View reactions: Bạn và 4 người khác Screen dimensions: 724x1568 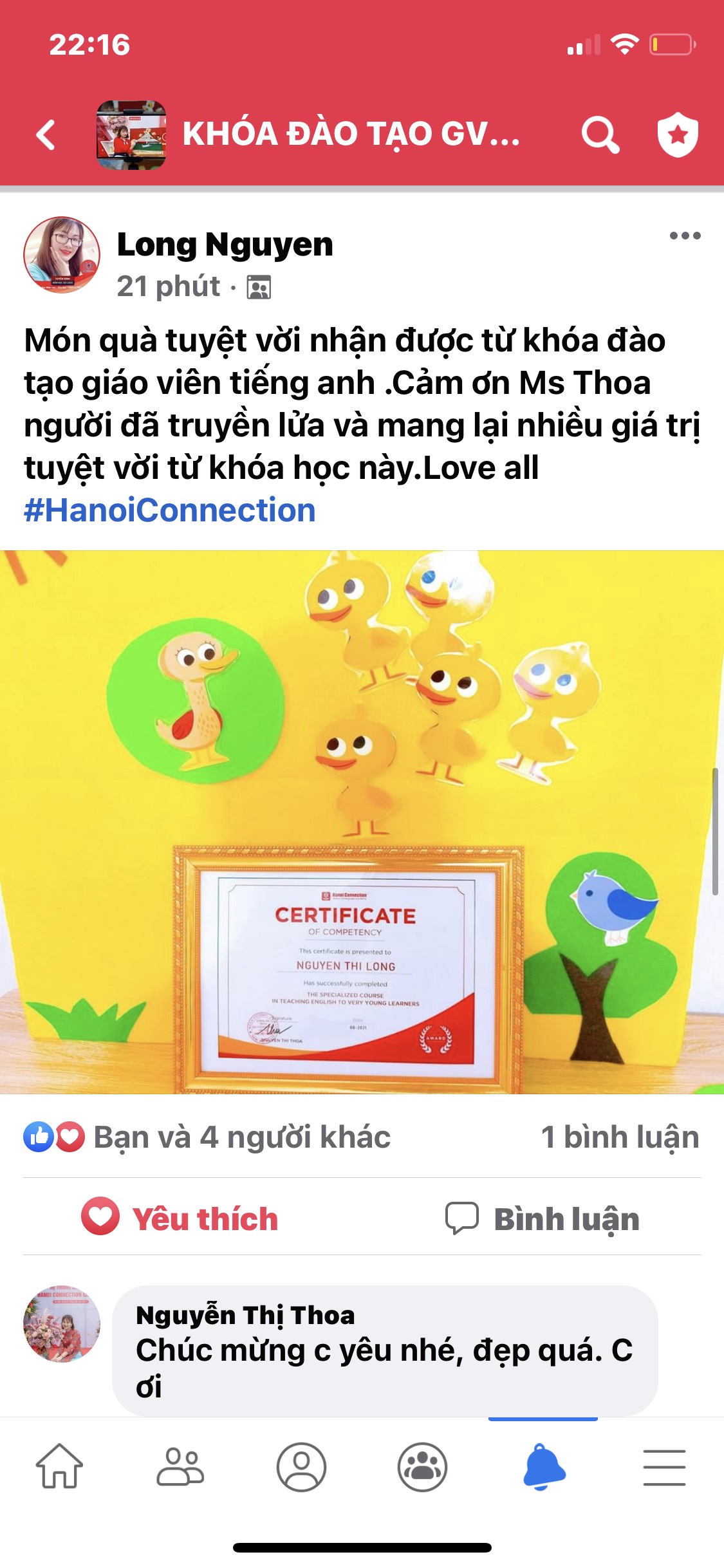click(x=207, y=1137)
